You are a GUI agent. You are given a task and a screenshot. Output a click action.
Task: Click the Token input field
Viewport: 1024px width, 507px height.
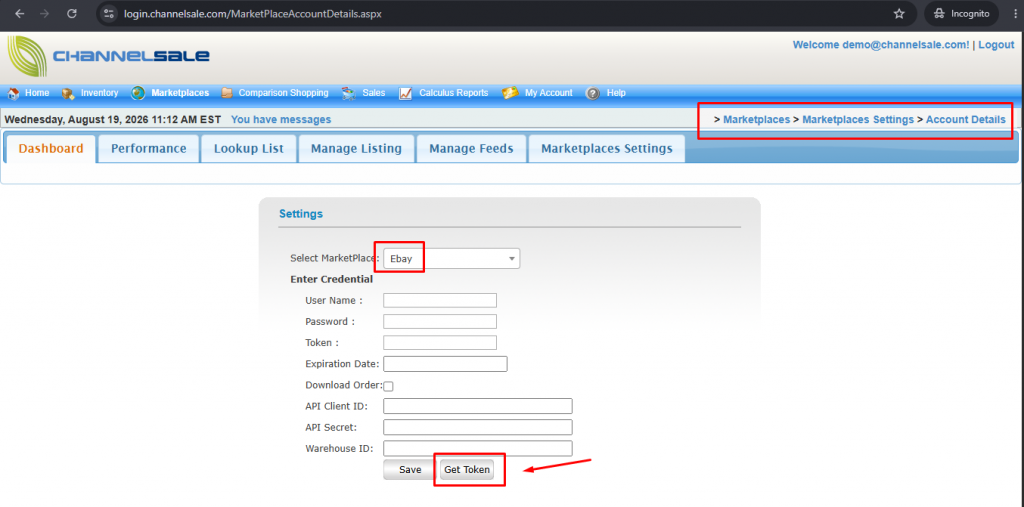(440, 342)
